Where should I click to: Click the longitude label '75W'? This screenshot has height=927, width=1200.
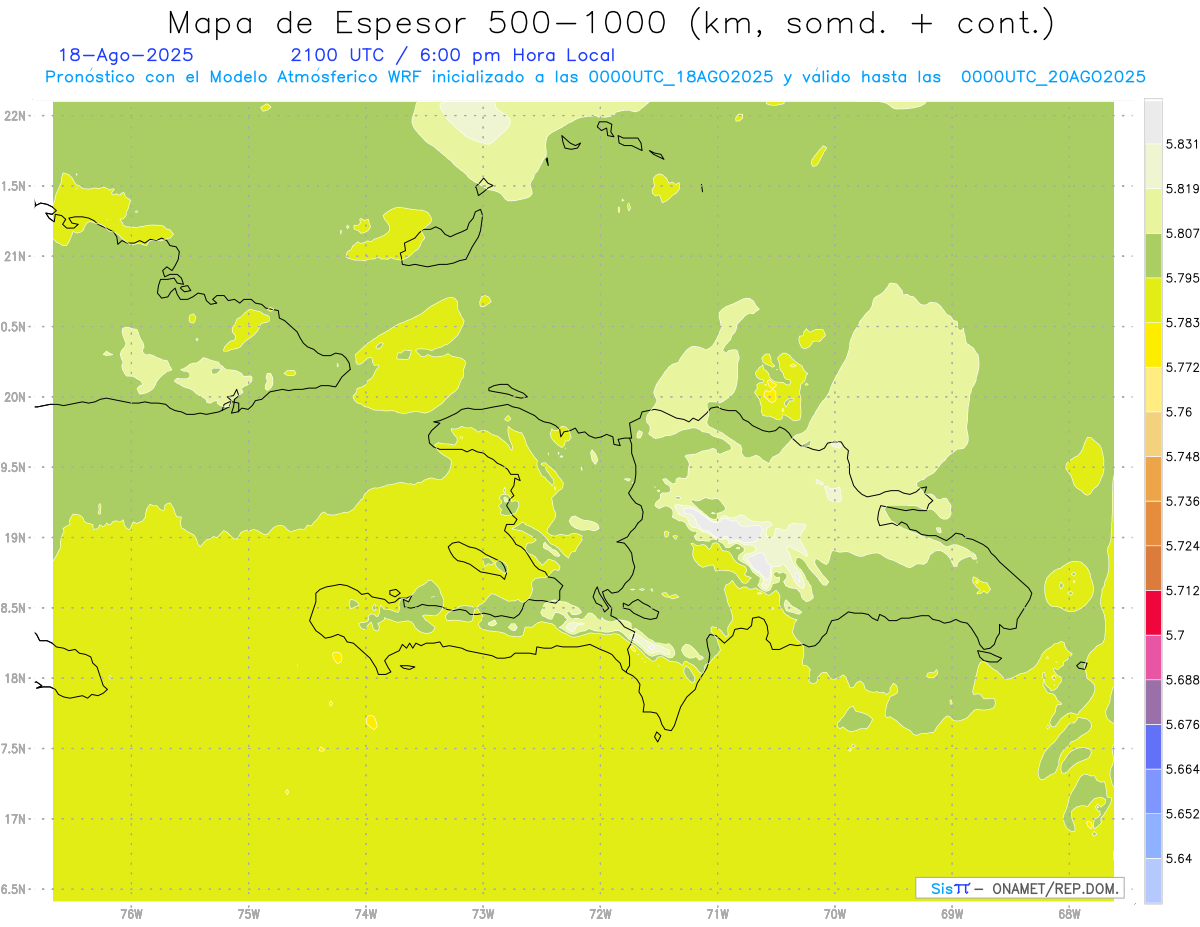coord(248,913)
